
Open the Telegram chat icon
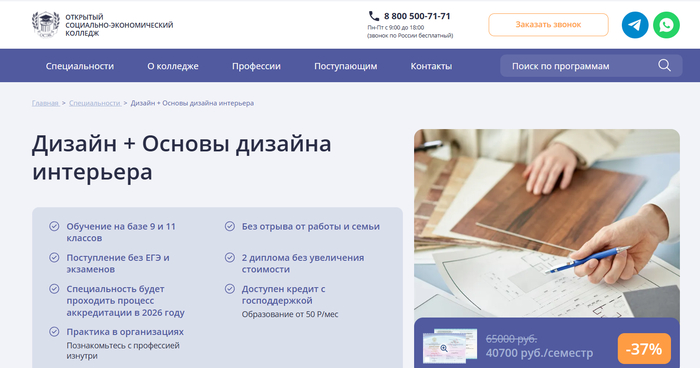[635, 25]
